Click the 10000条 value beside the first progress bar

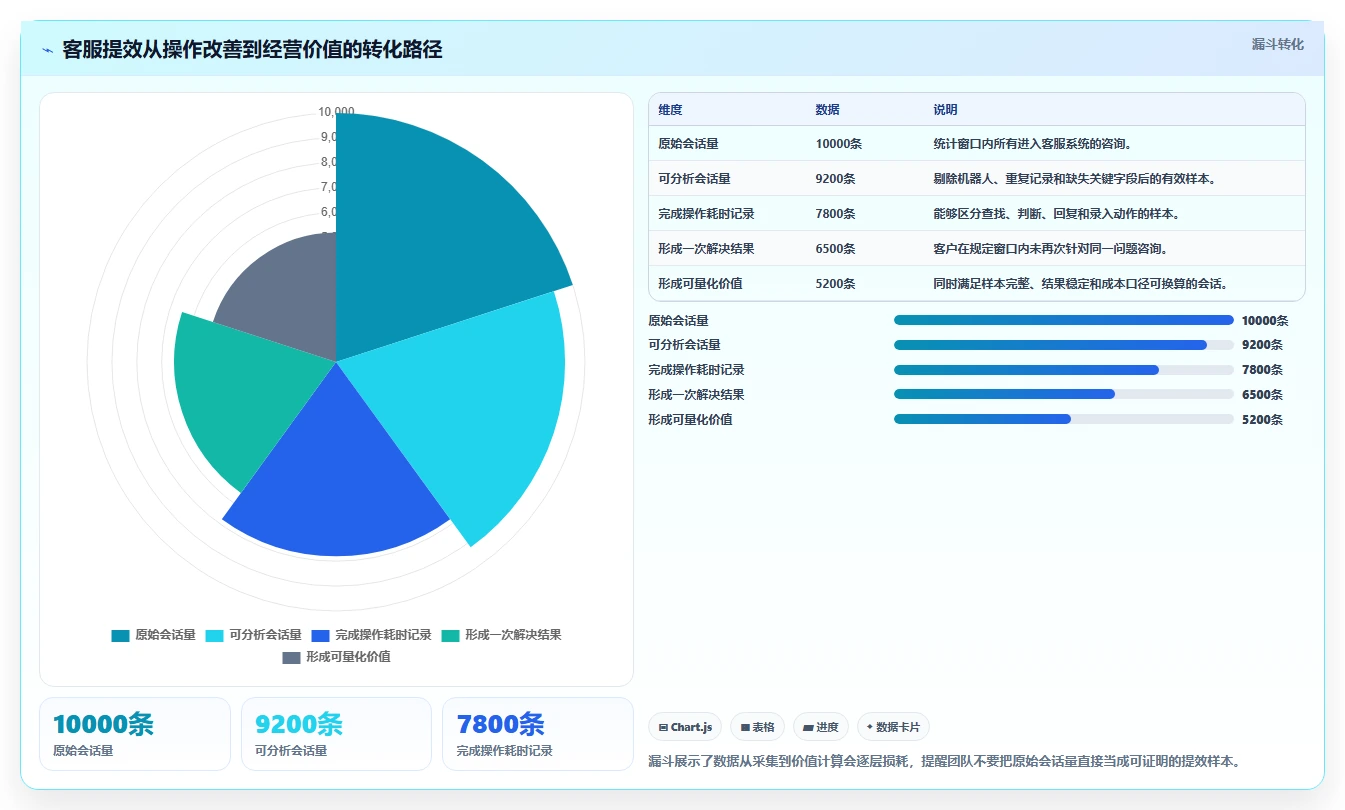click(x=1265, y=321)
